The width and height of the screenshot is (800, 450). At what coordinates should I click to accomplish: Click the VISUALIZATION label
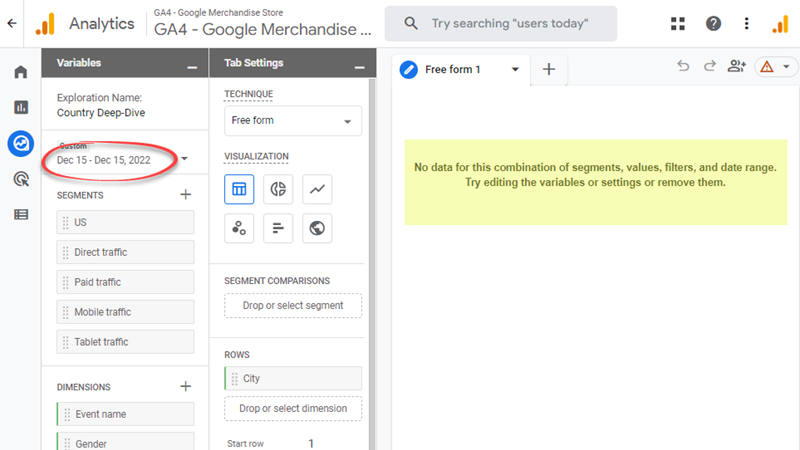(256, 156)
